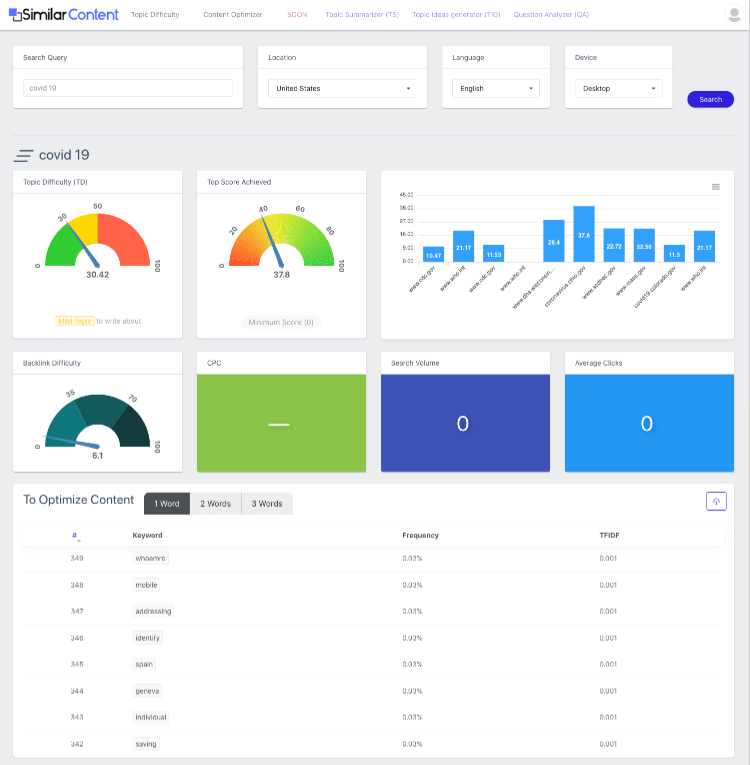Viewport: 750px width, 765px height.
Task: Click the Frequency column header
Action: [x=421, y=535]
